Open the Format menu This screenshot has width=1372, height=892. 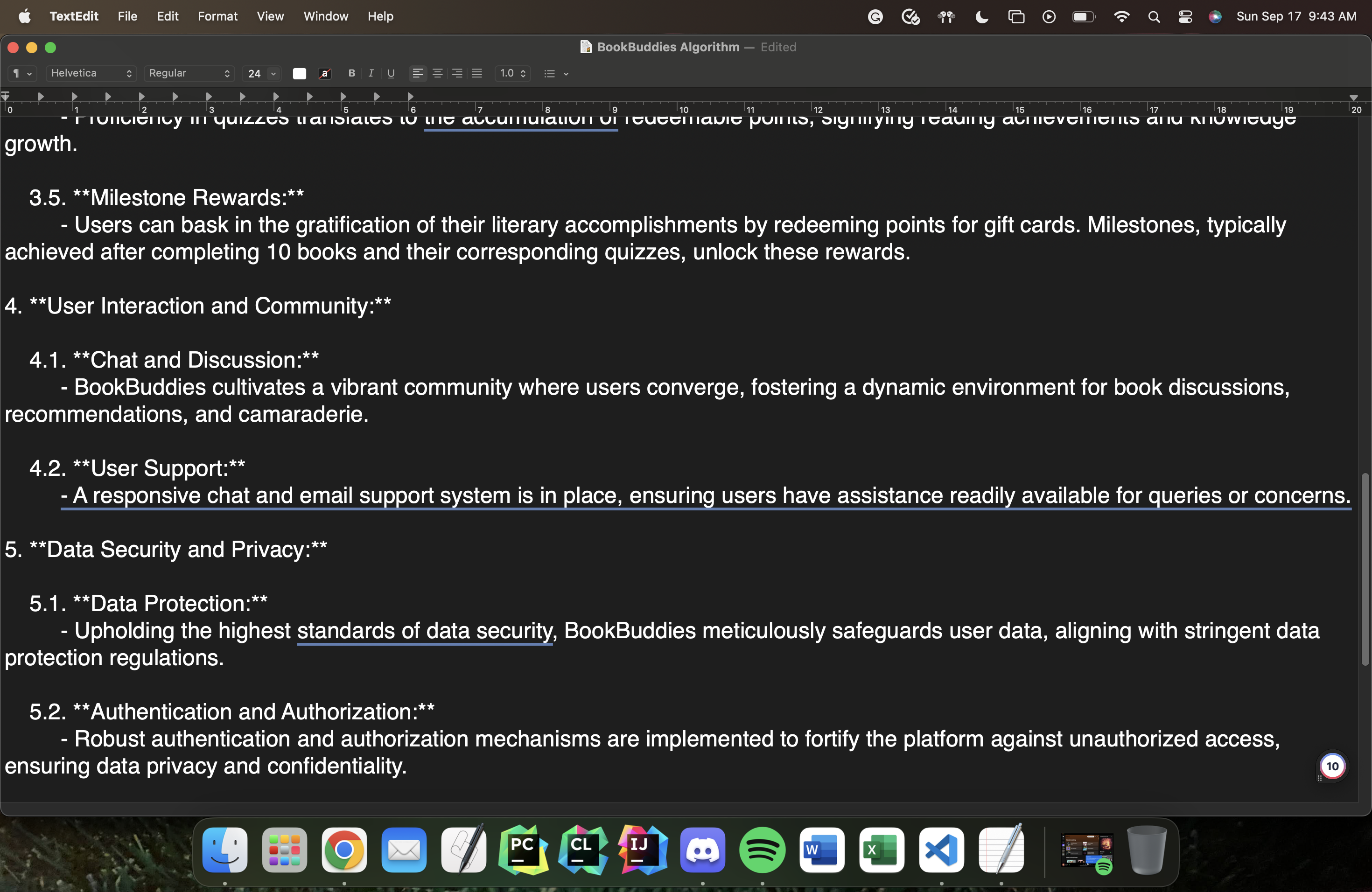[217, 16]
